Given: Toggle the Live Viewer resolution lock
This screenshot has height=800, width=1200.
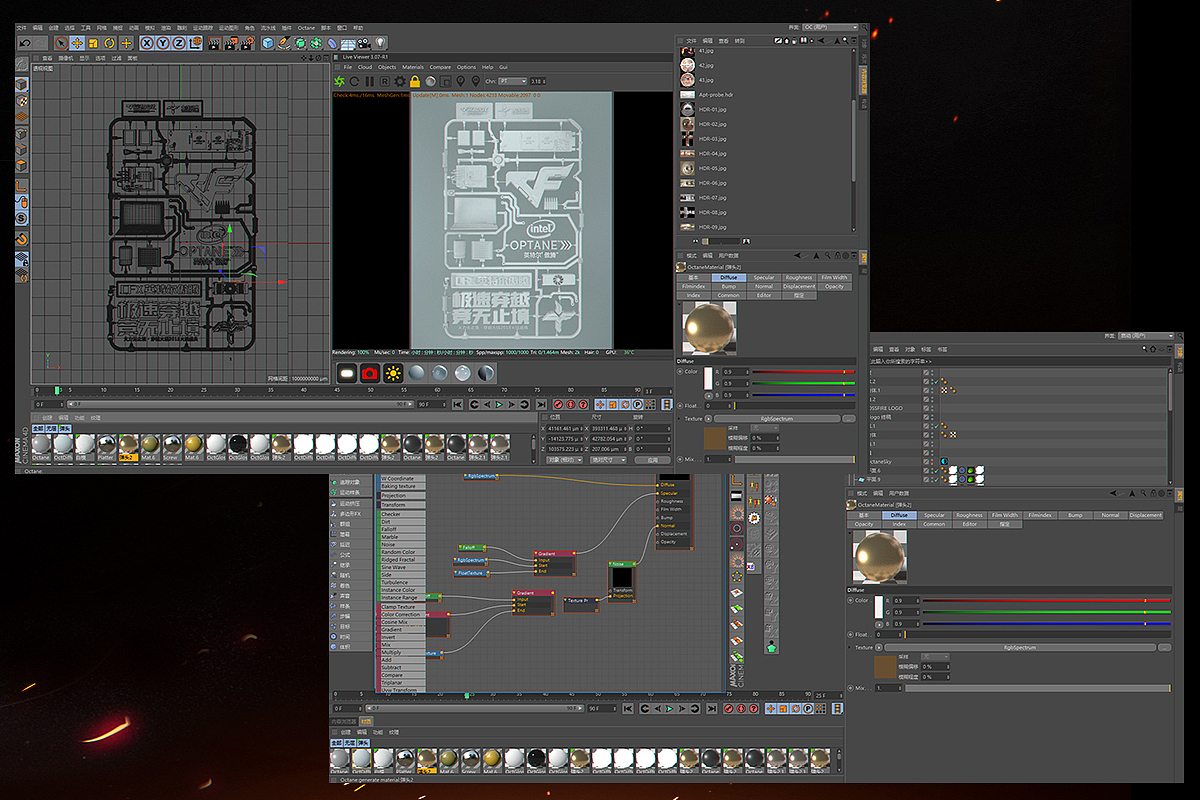Looking at the screenshot, I should pyautogui.click(x=414, y=81).
